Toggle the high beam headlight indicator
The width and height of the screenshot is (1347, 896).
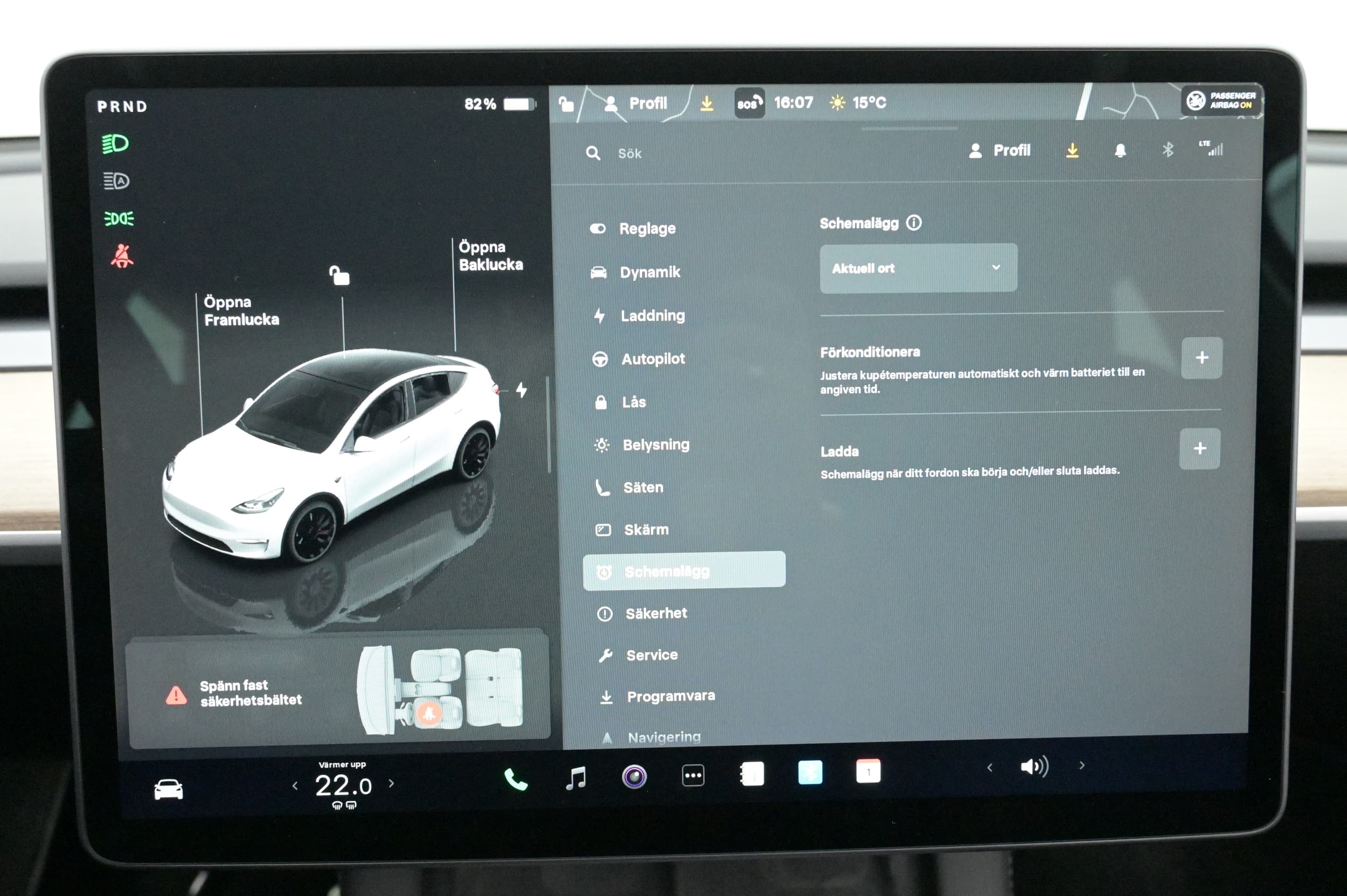point(115,143)
